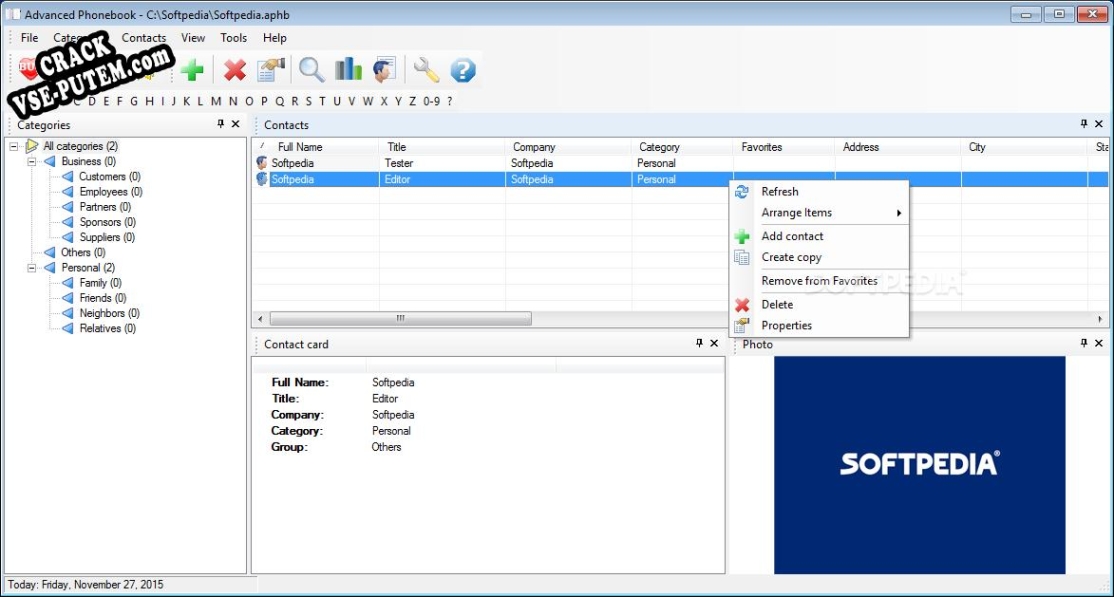Toggle the pin on the Photo panel
Screen dimensions: 1114x597
tap(1084, 343)
